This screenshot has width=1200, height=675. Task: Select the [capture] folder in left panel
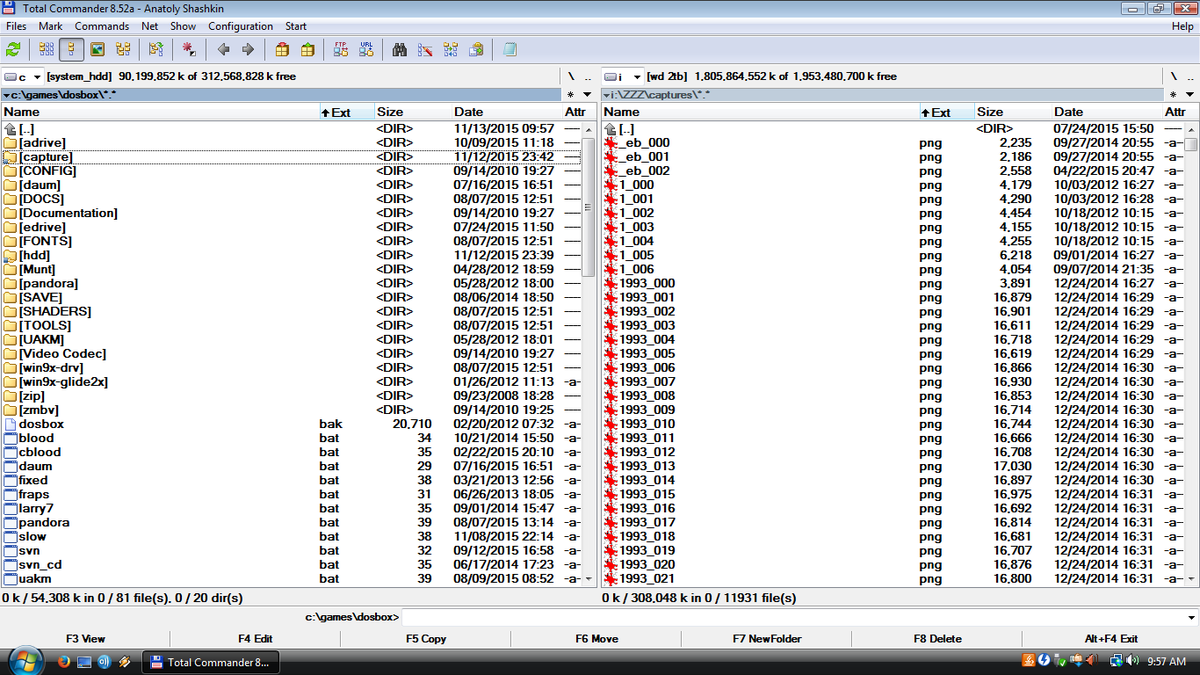(x=291, y=157)
